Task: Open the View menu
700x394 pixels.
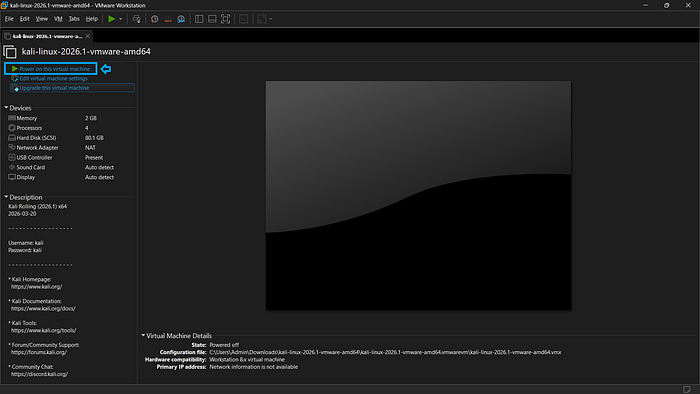Action: 42,19
